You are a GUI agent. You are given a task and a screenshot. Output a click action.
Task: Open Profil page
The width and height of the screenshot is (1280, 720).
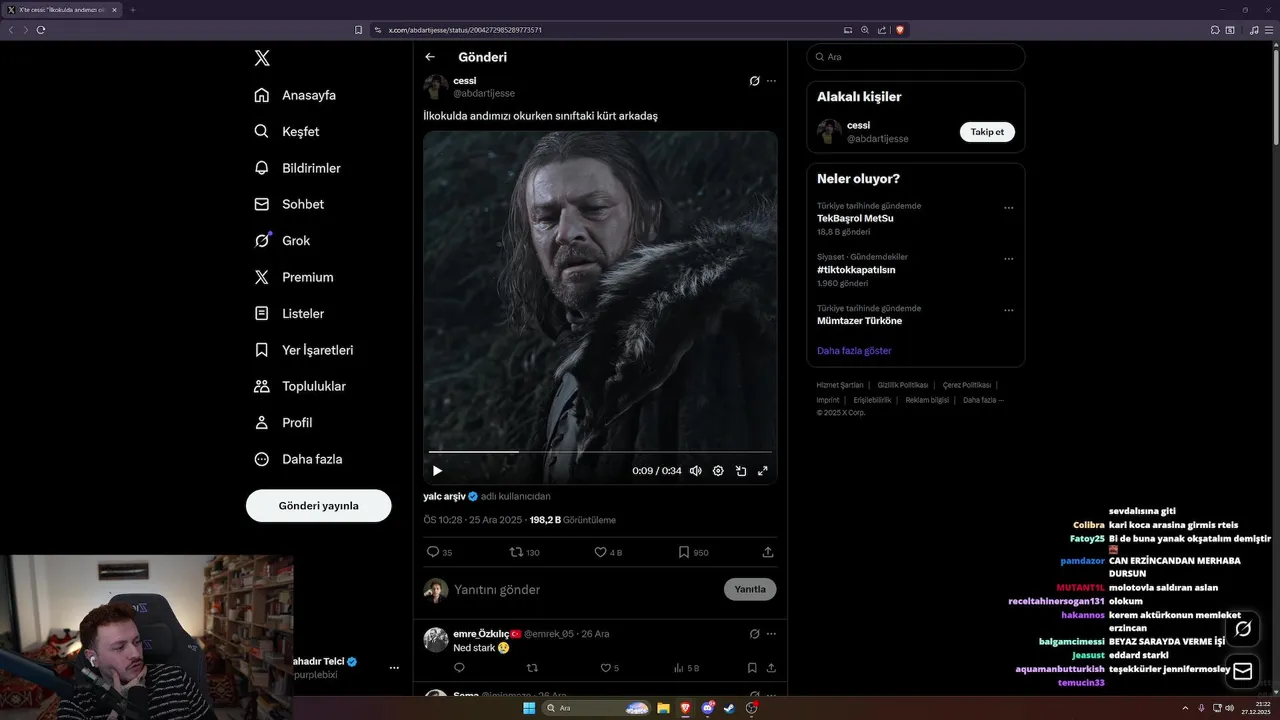click(x=283, y=423)
